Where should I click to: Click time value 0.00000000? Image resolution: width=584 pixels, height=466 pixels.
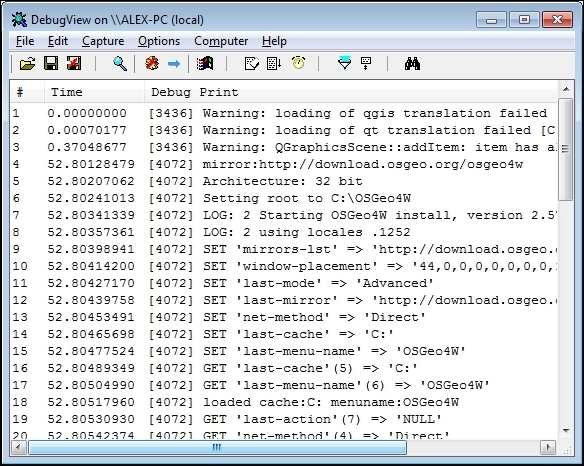87,113
